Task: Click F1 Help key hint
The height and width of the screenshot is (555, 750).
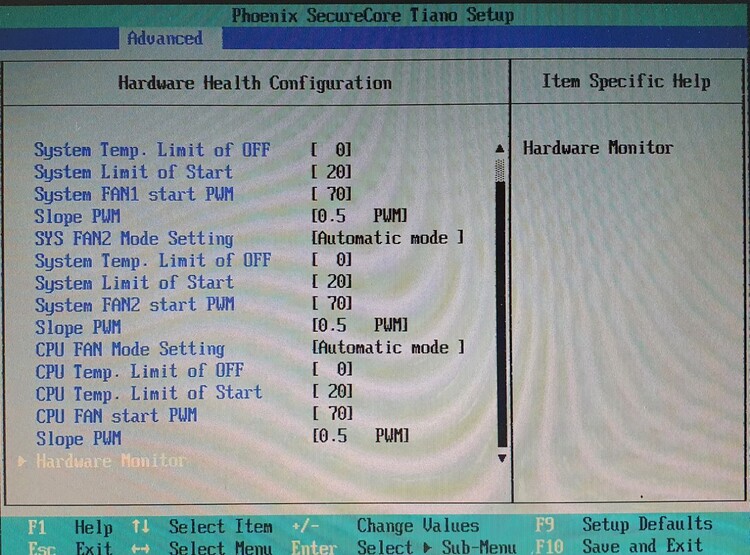Action: coord(70,527)
